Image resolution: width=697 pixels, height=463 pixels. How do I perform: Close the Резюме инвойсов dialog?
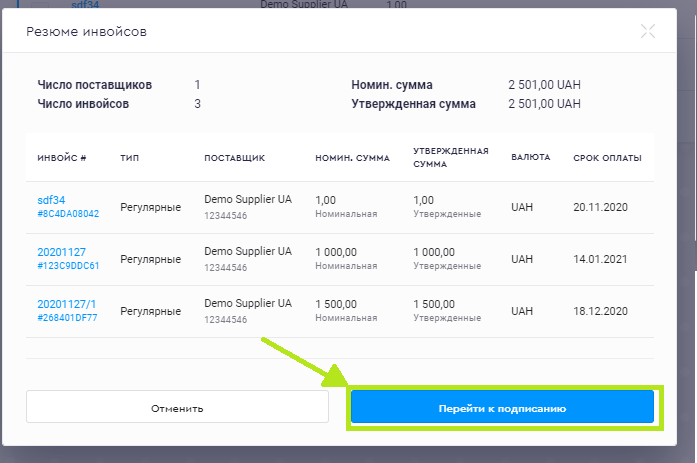[648, 31]
